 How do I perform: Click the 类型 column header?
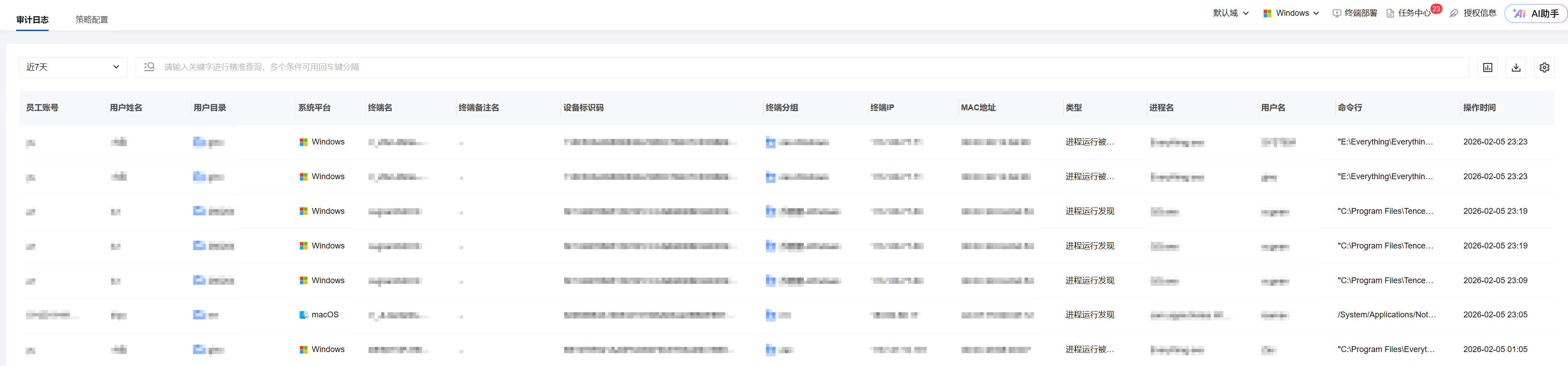coord(1074,108)
